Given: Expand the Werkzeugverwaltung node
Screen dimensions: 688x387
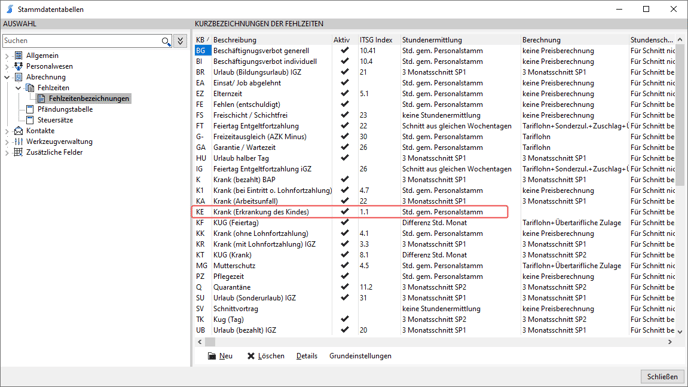Looking at the screenshot, I should pos(7,142).
